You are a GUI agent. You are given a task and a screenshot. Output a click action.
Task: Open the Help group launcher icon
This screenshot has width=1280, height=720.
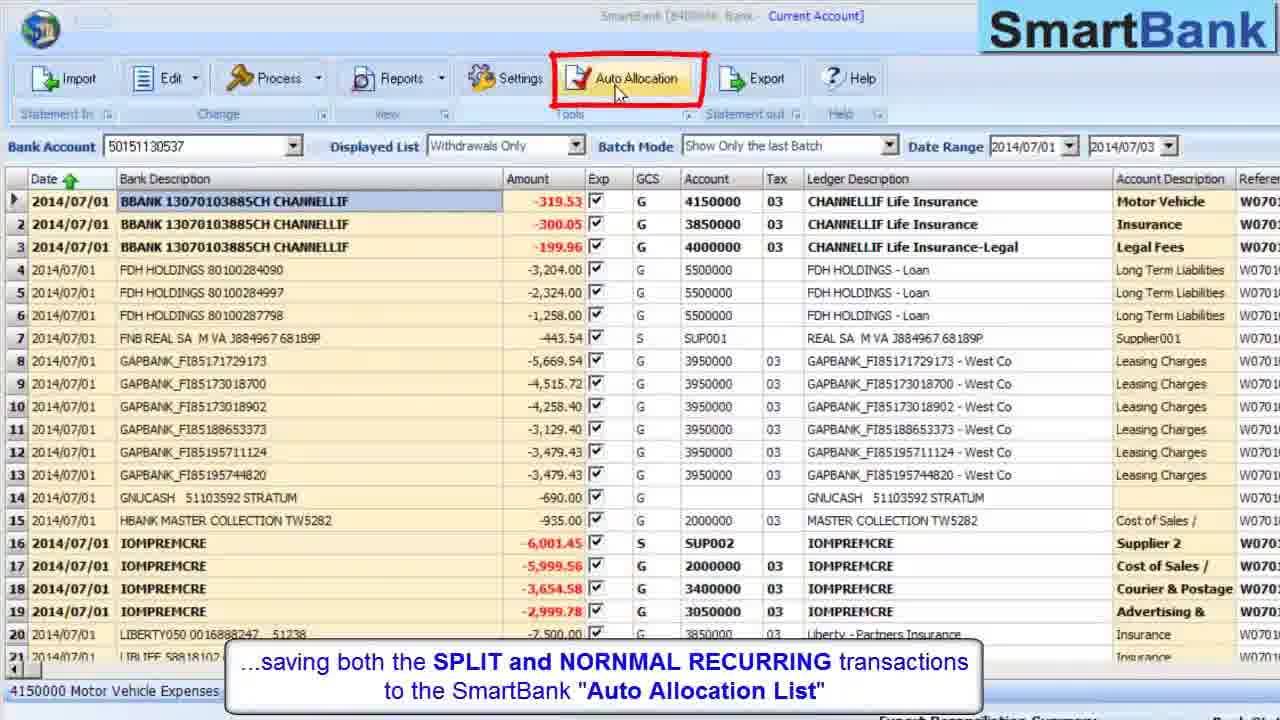[878, 115]
